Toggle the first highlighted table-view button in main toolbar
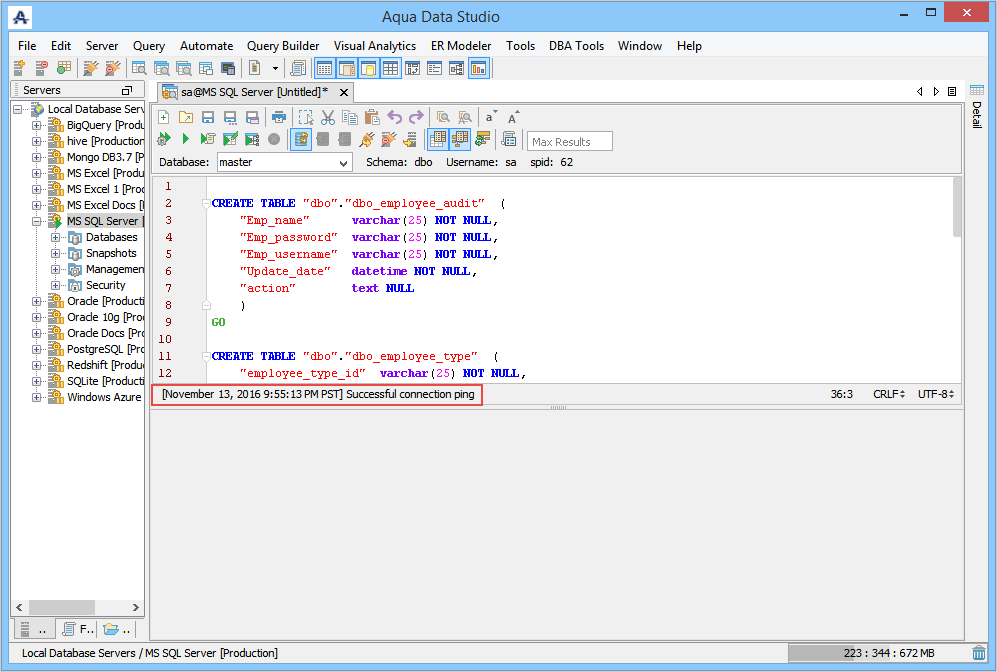The height and width of the screenshot is (672, 997). point(324,68)
